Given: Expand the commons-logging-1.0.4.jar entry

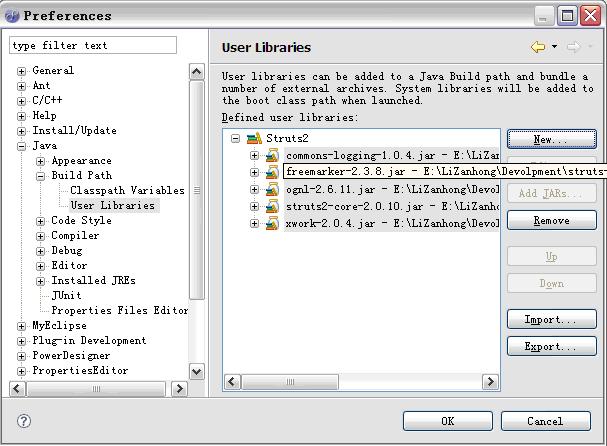Looking at the screenshot, I should [x=254, y=155].
